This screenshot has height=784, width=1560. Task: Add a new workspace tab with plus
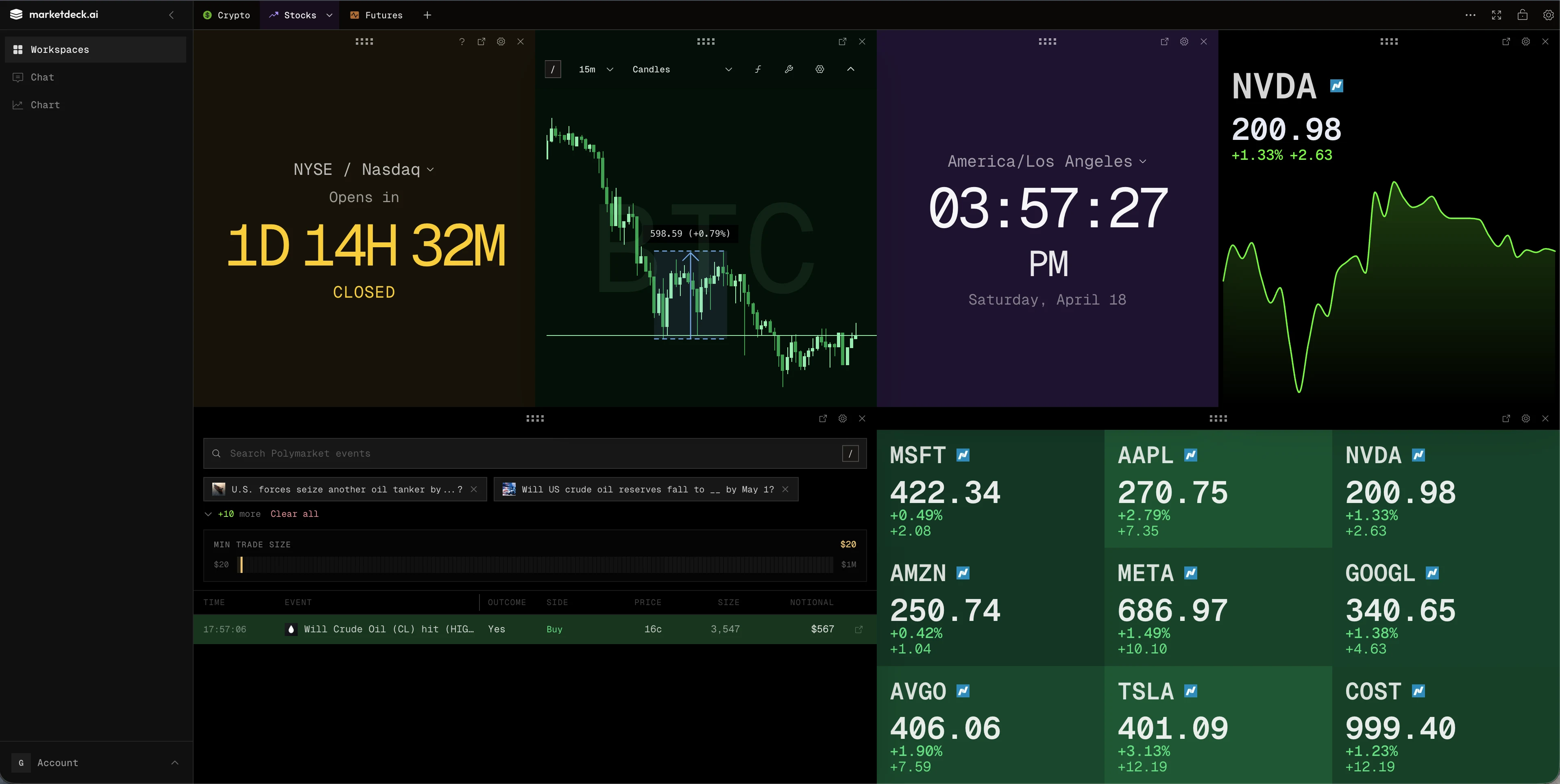pos(427,15)
